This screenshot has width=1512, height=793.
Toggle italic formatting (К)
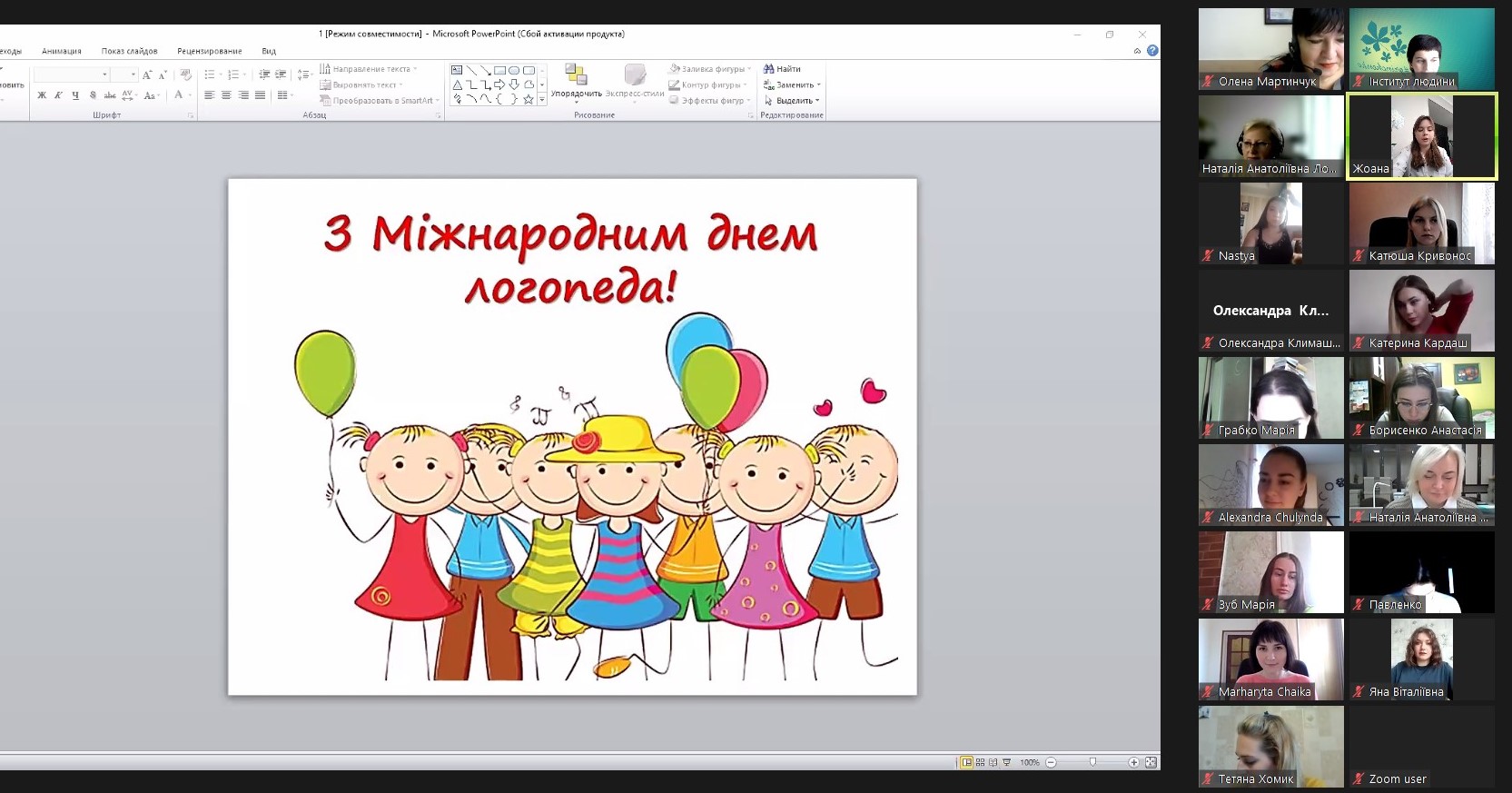(58, 95)
